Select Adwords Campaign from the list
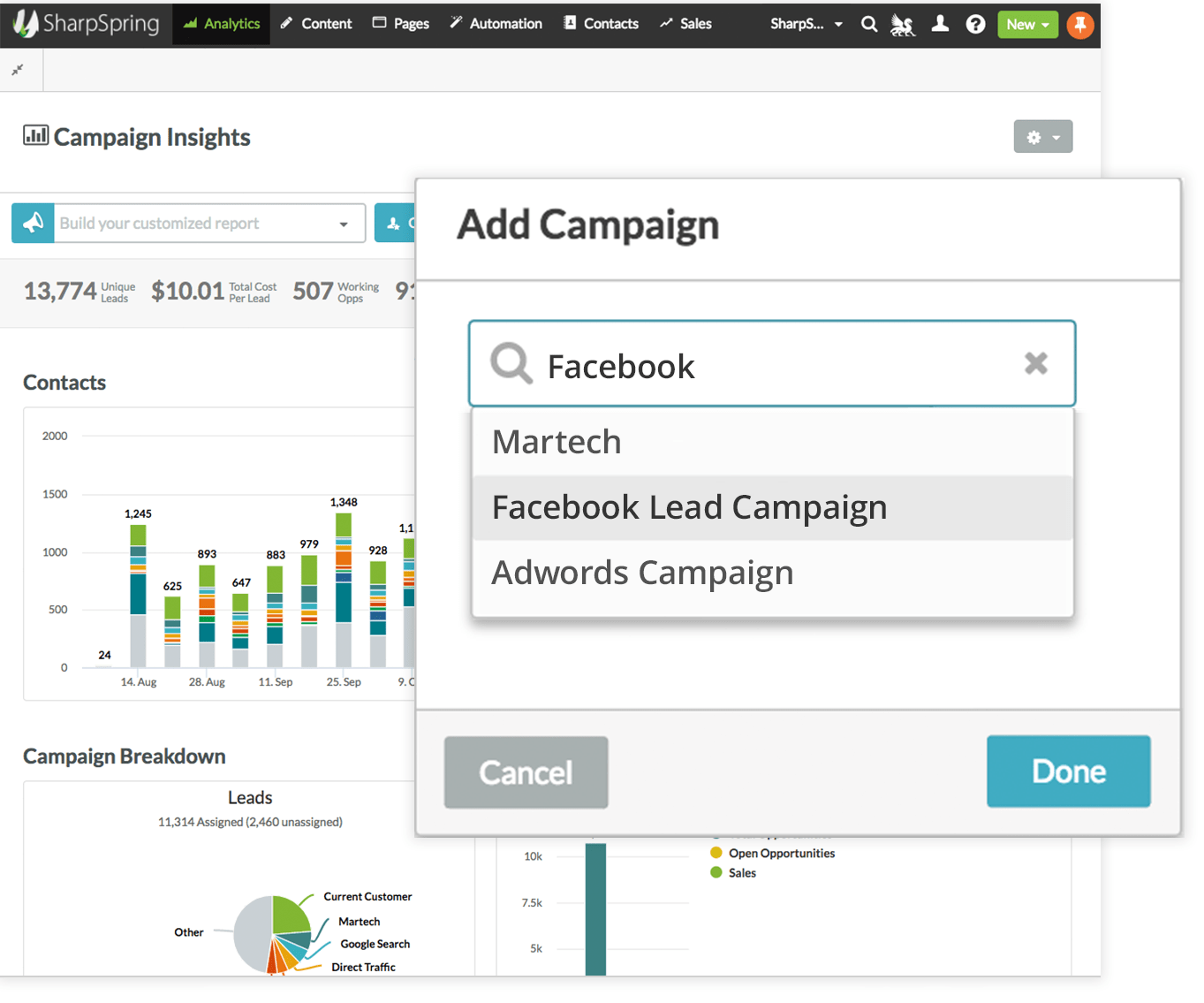This screenshot has height=1003, width=1204. (x=773, y=574)
